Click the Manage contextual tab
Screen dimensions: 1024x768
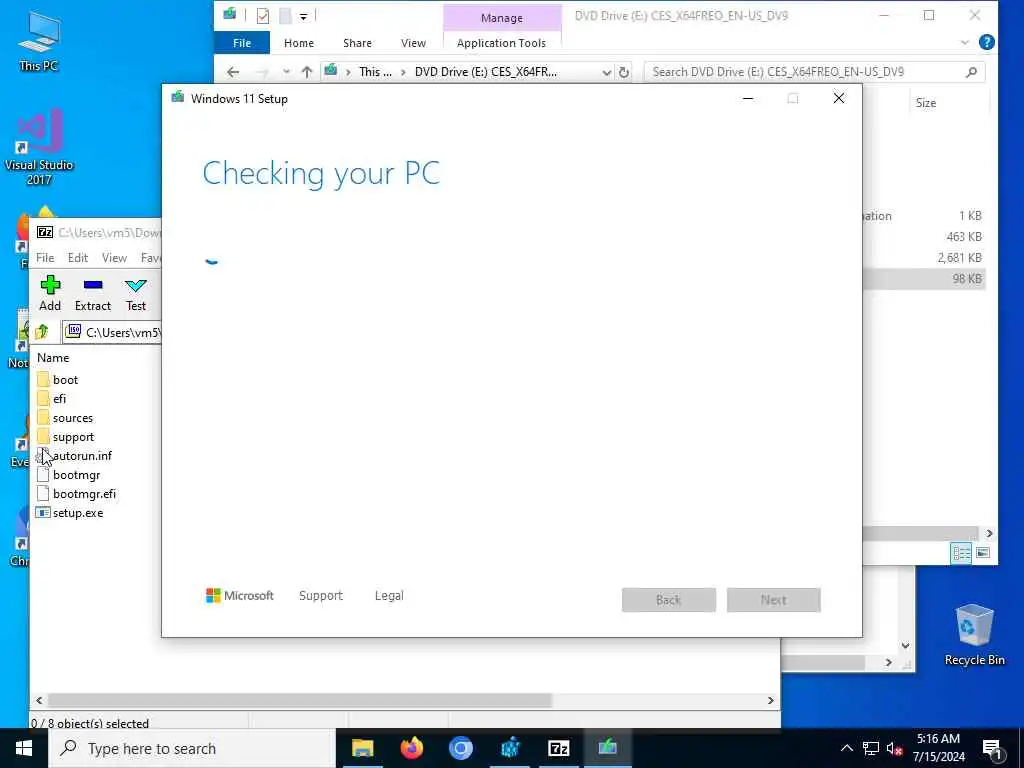point(502,18)
